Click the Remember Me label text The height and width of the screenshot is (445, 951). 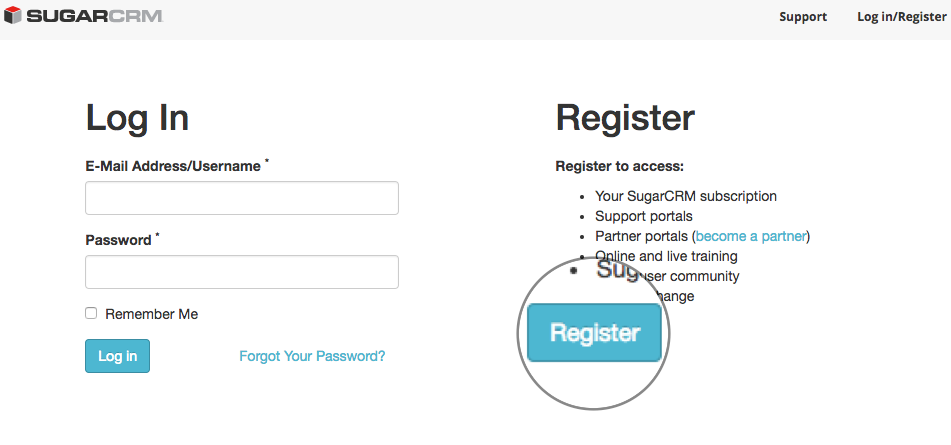(x=152, y=314)
